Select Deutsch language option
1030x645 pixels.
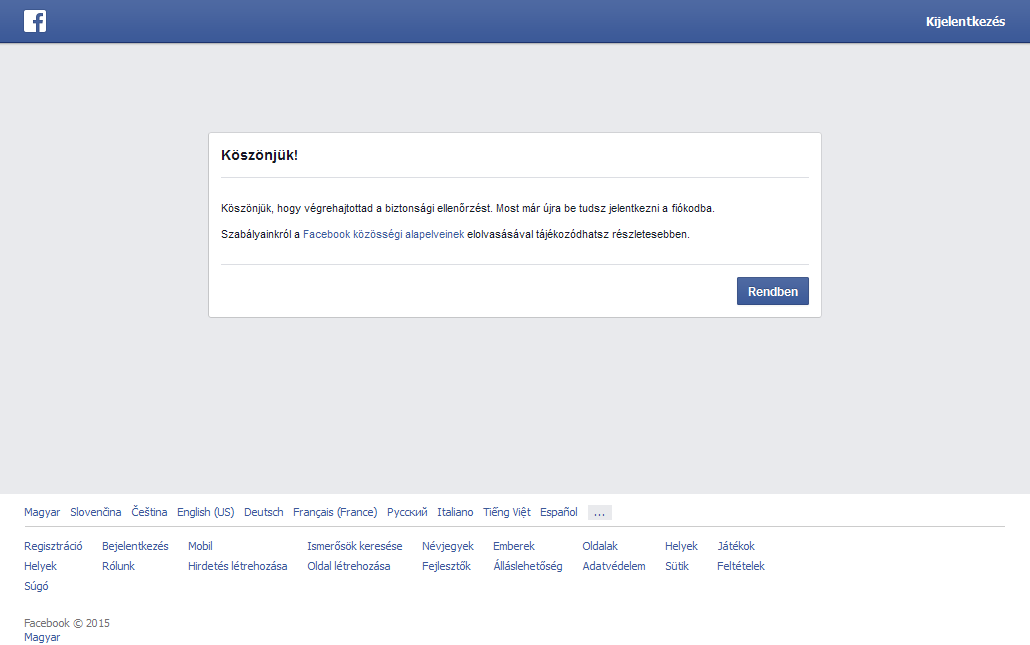(263, 512)
